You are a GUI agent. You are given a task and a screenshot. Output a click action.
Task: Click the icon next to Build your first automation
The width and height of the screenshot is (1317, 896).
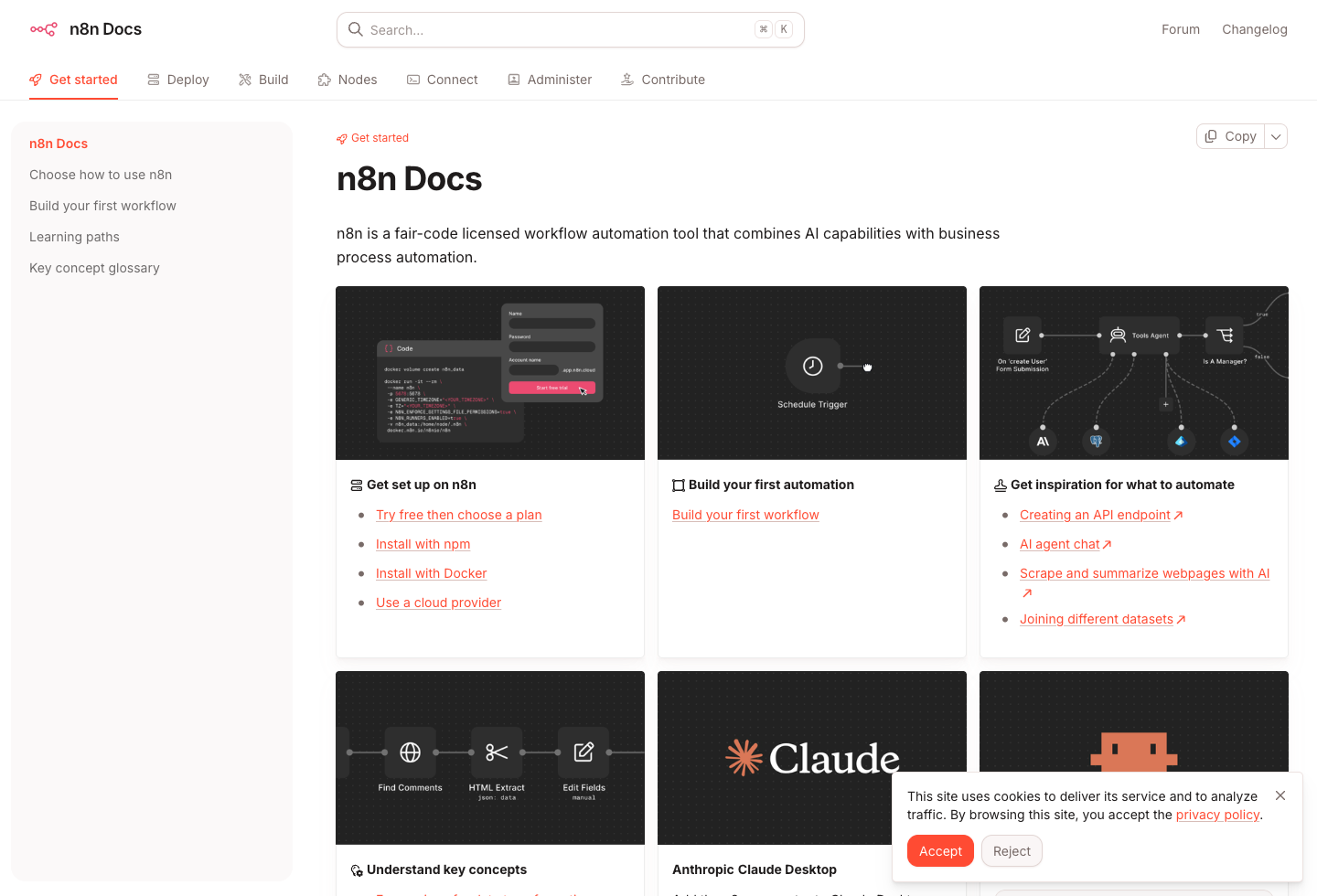click(679, 485)
